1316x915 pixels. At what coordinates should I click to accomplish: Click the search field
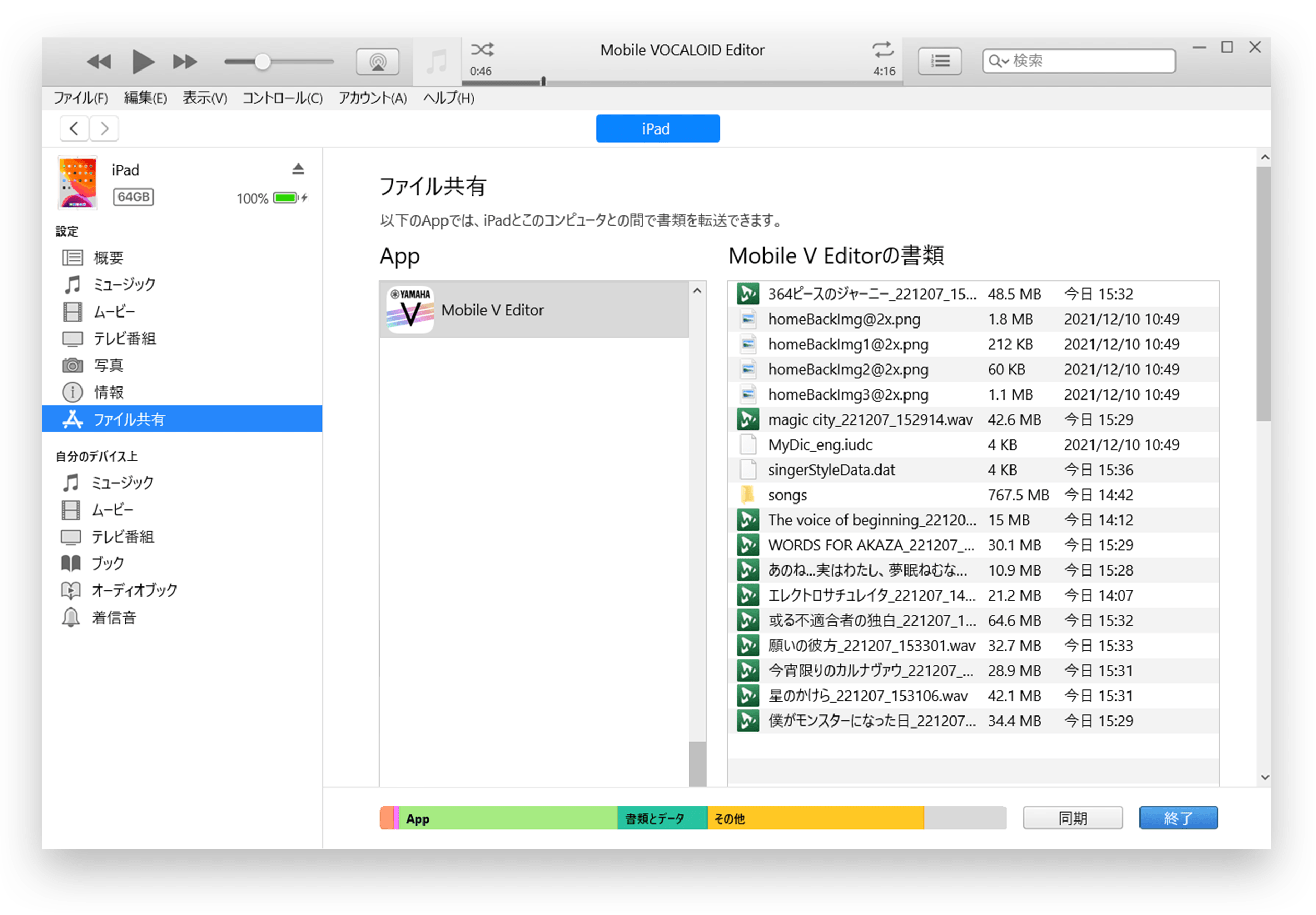coord(1079,61)
